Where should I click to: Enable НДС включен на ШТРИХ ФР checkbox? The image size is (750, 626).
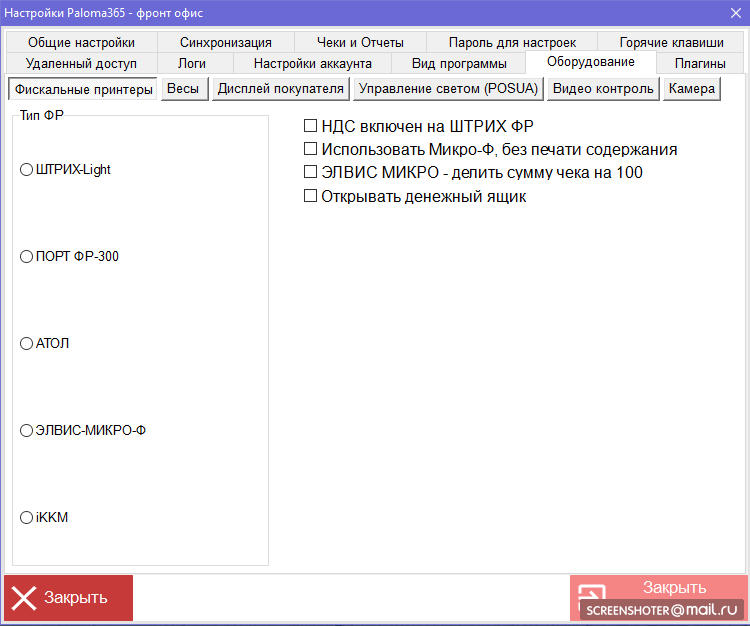[x=310, y=127]
